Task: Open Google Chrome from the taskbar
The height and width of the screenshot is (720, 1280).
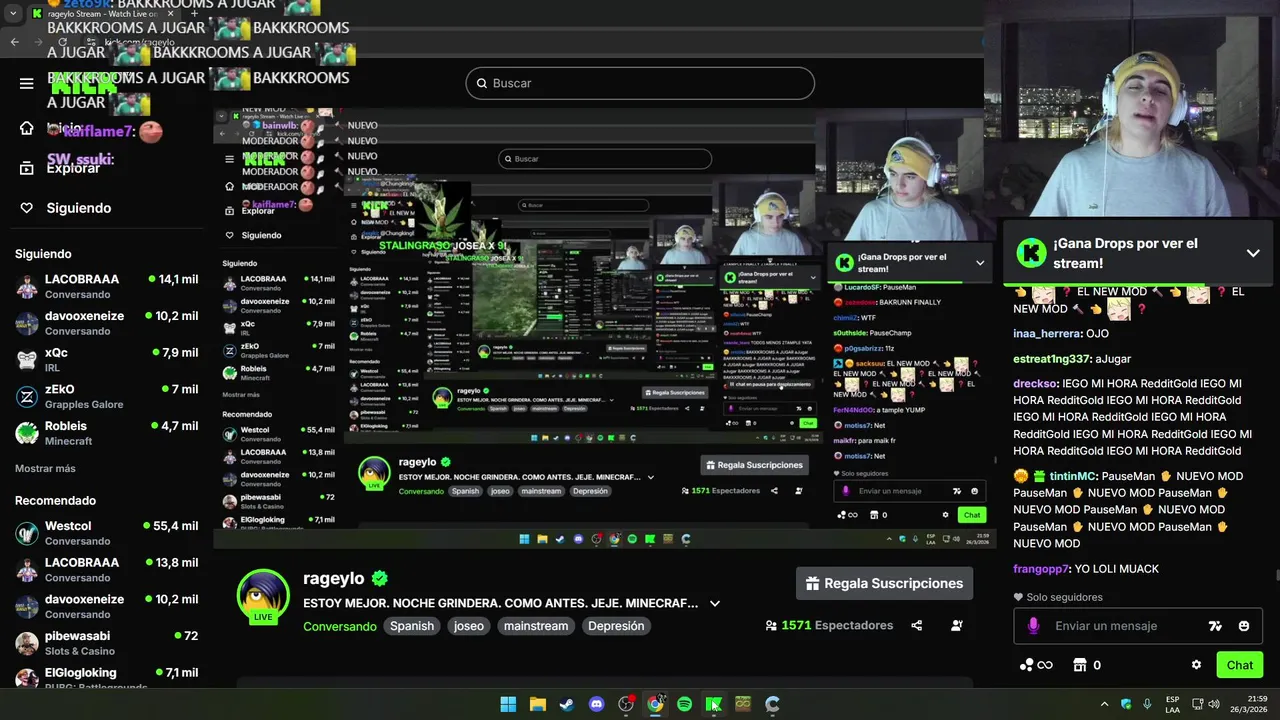Action: 655,704
